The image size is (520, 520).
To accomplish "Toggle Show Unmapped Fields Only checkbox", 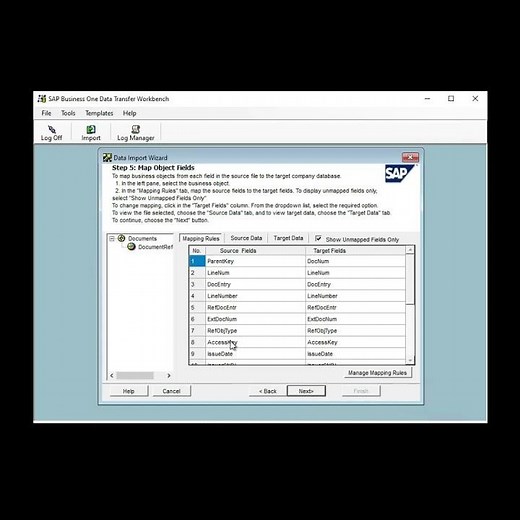I will 318,239.
